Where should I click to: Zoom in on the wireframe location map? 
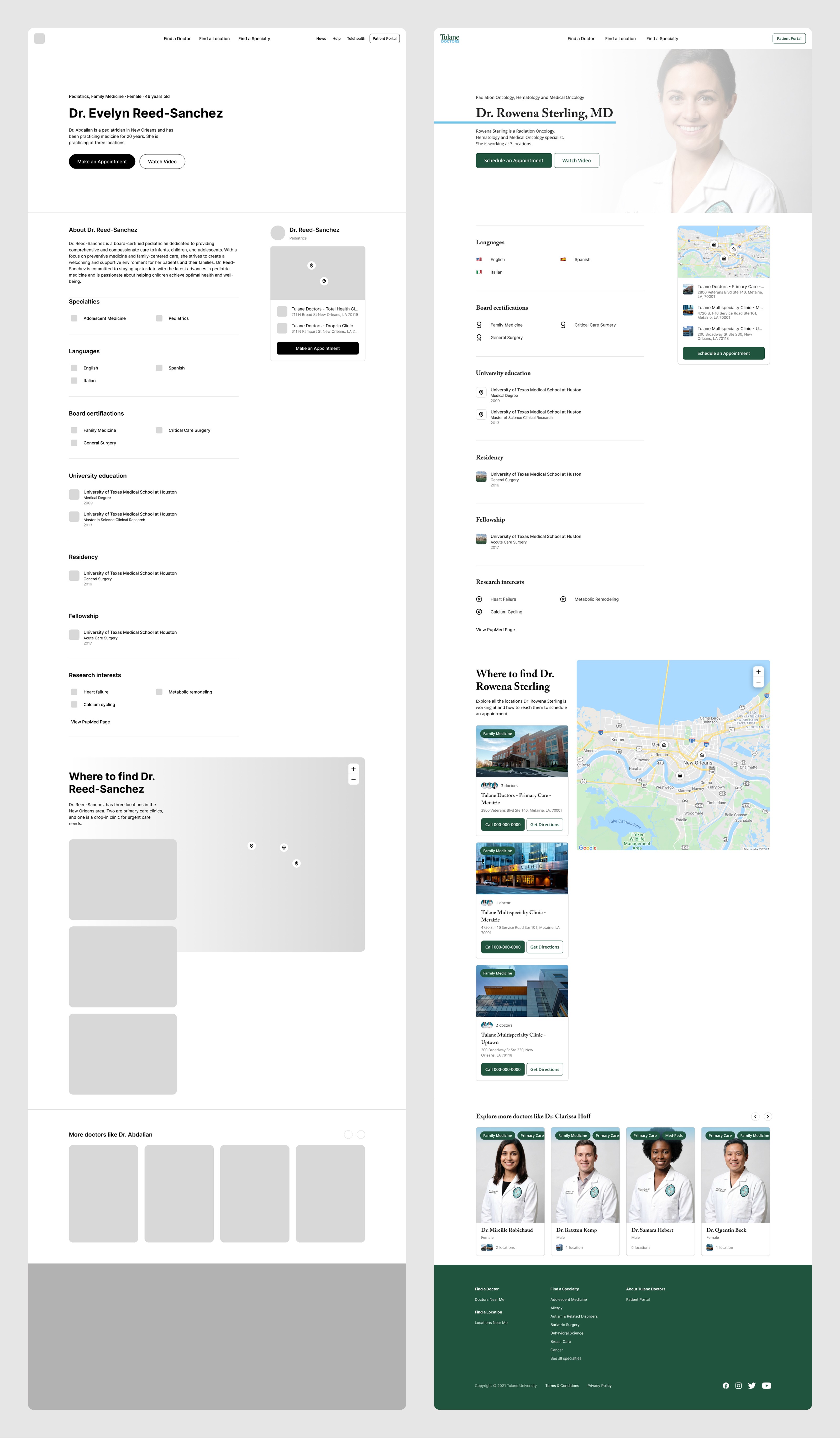(353, 769)
